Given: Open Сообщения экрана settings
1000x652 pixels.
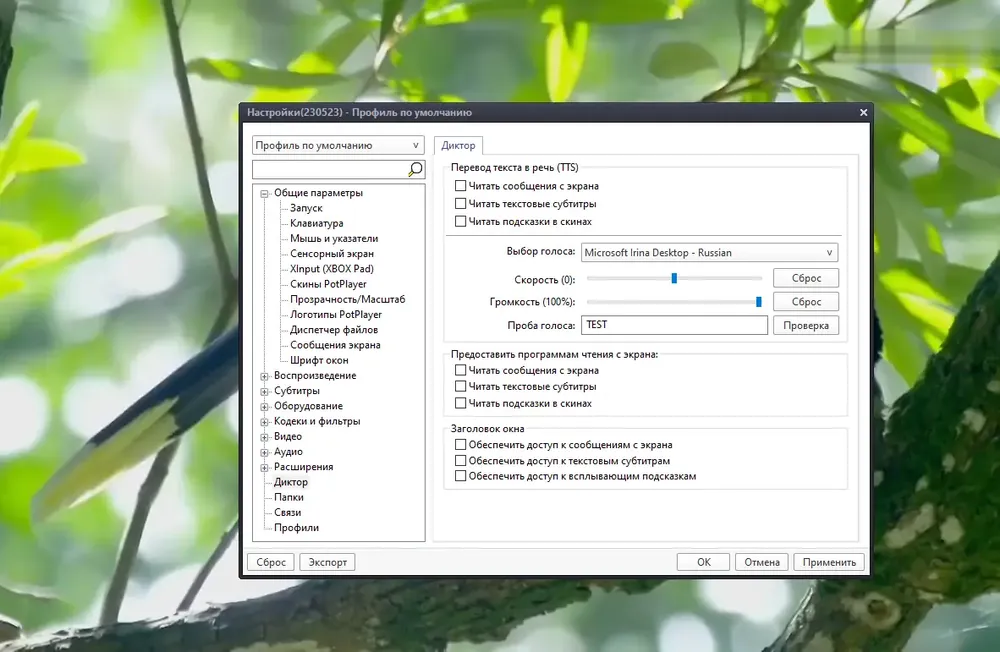Looking at the screenshot, I should (335, 345).
